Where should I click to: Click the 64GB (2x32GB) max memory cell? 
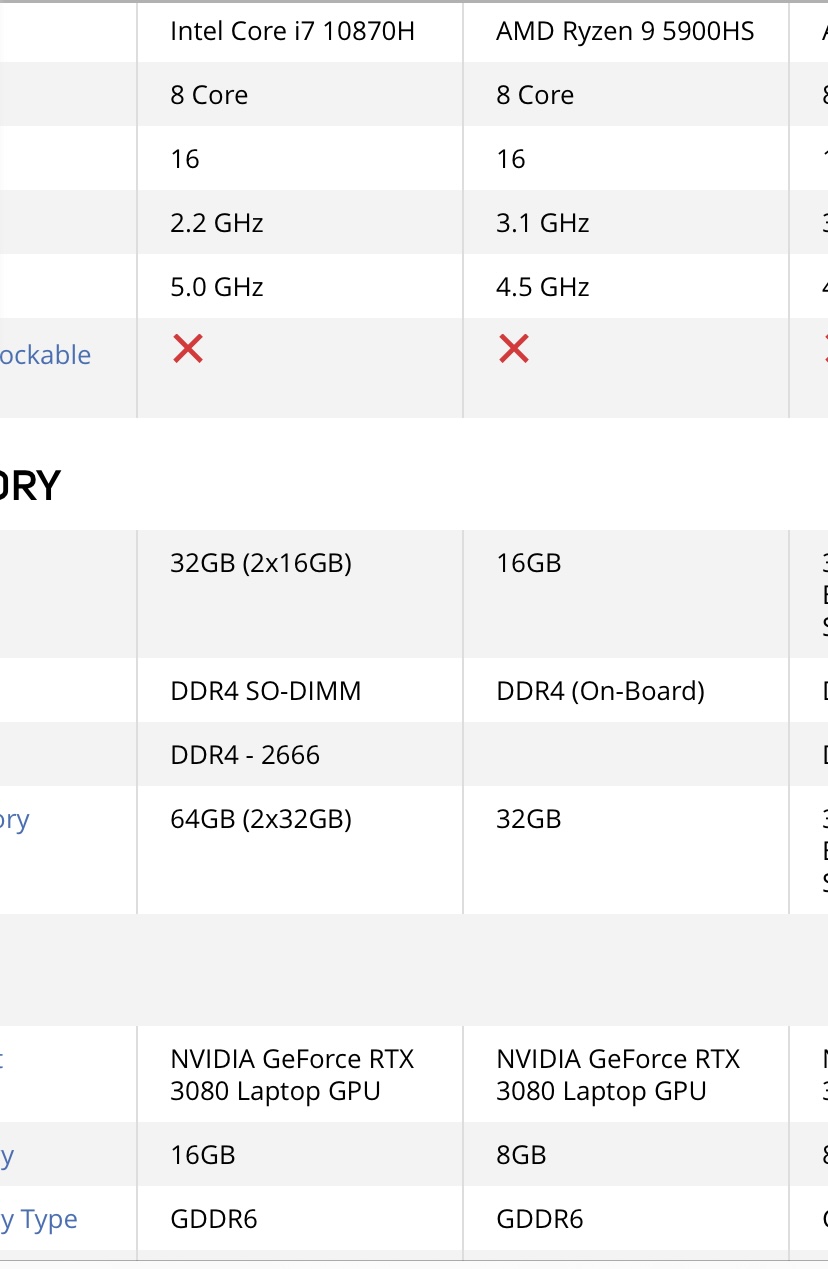click(x=261, y=820)
